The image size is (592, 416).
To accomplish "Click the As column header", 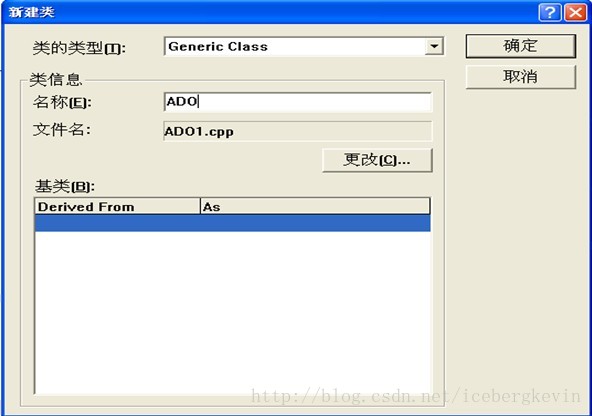I will (x=315, y=206).
